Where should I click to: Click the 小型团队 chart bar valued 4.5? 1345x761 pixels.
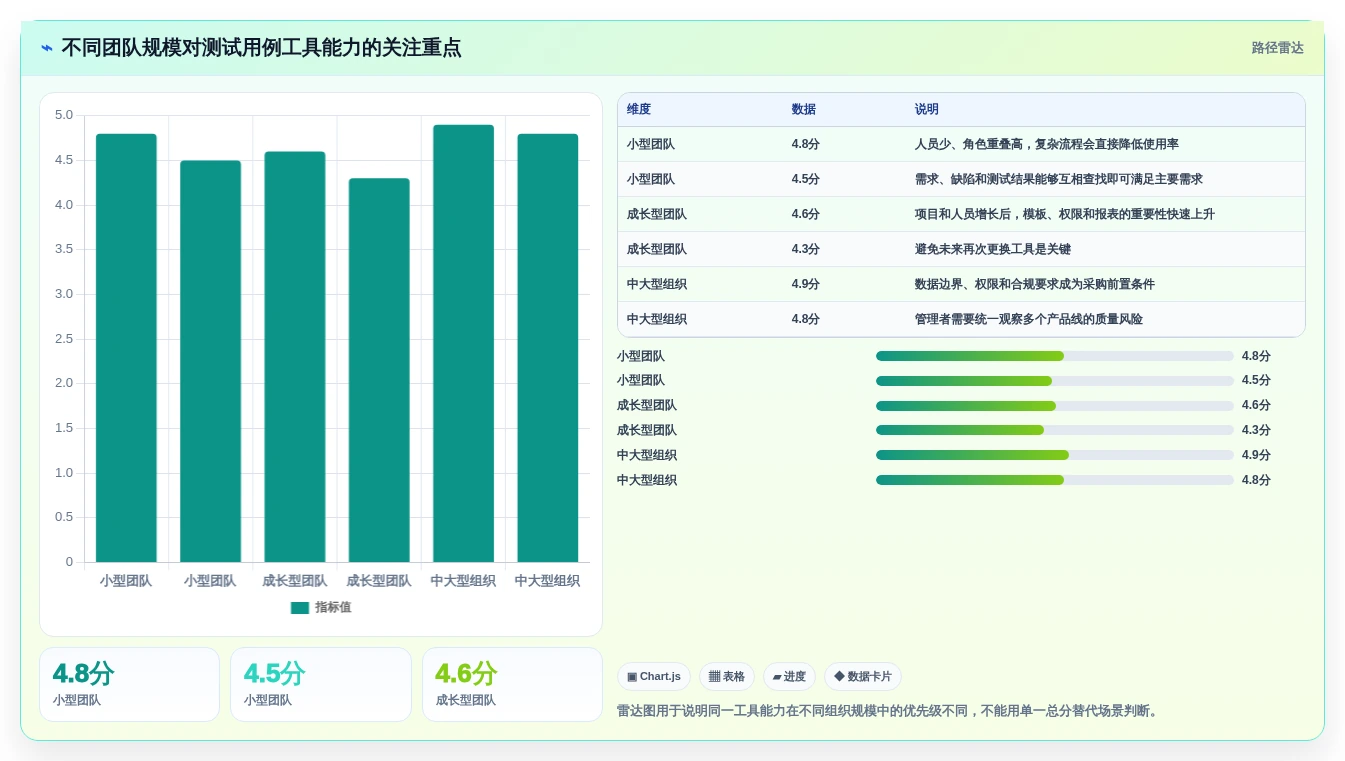click(x=210, y=361)
